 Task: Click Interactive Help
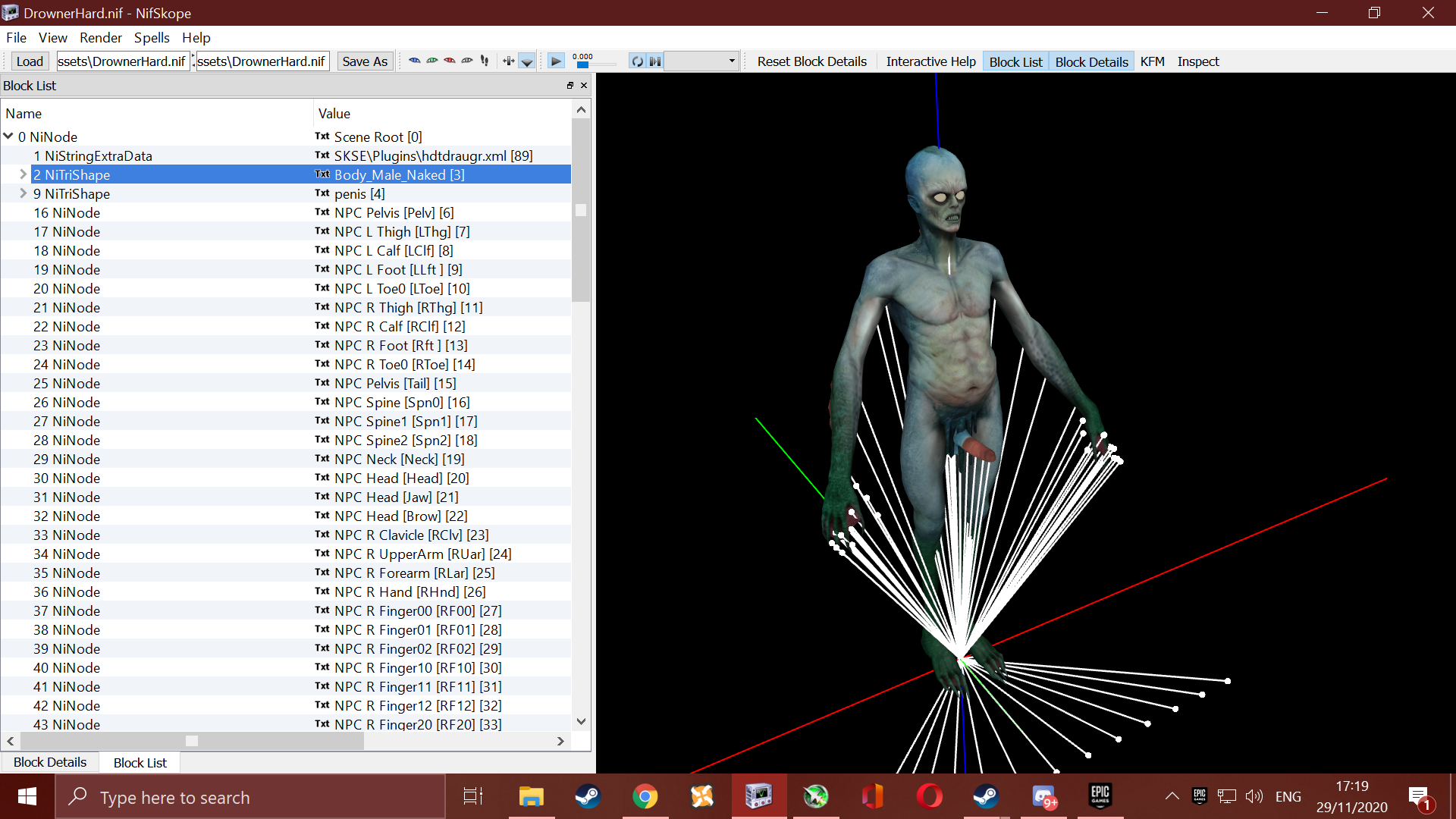930,61
